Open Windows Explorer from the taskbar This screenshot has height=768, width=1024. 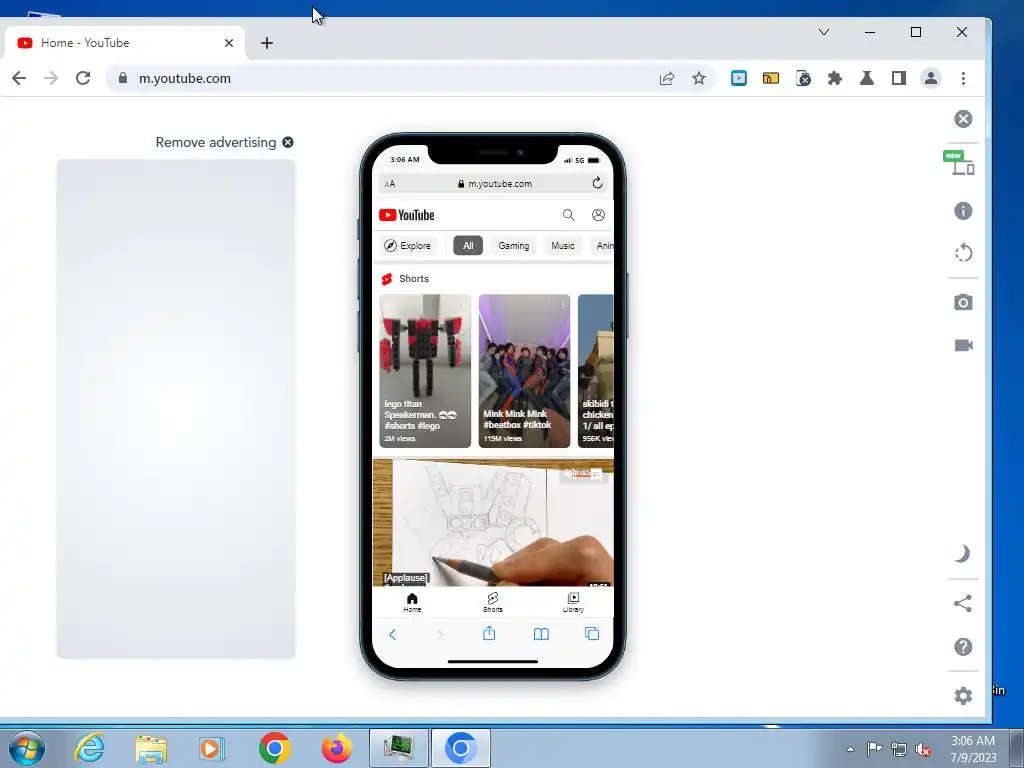tap(151, 749)
